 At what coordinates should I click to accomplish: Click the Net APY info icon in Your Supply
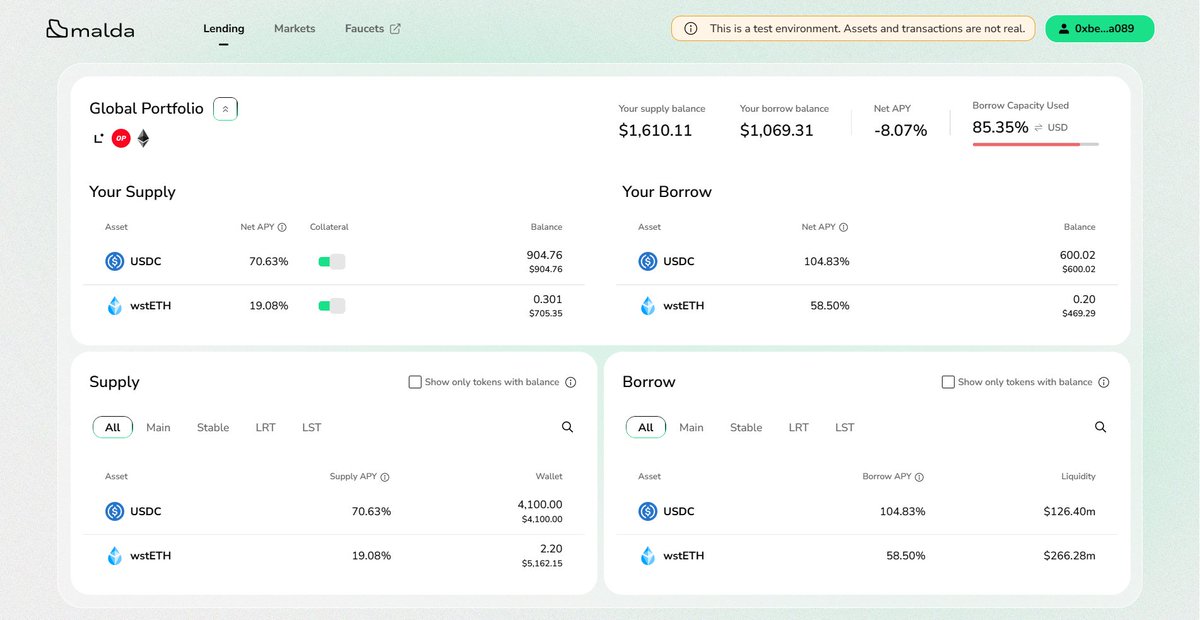click(x=282, y=227)
